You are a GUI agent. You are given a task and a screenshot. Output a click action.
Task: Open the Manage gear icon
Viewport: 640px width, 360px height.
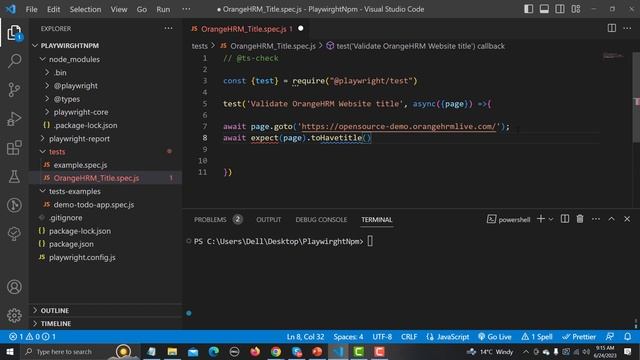[x=14, y=315]
